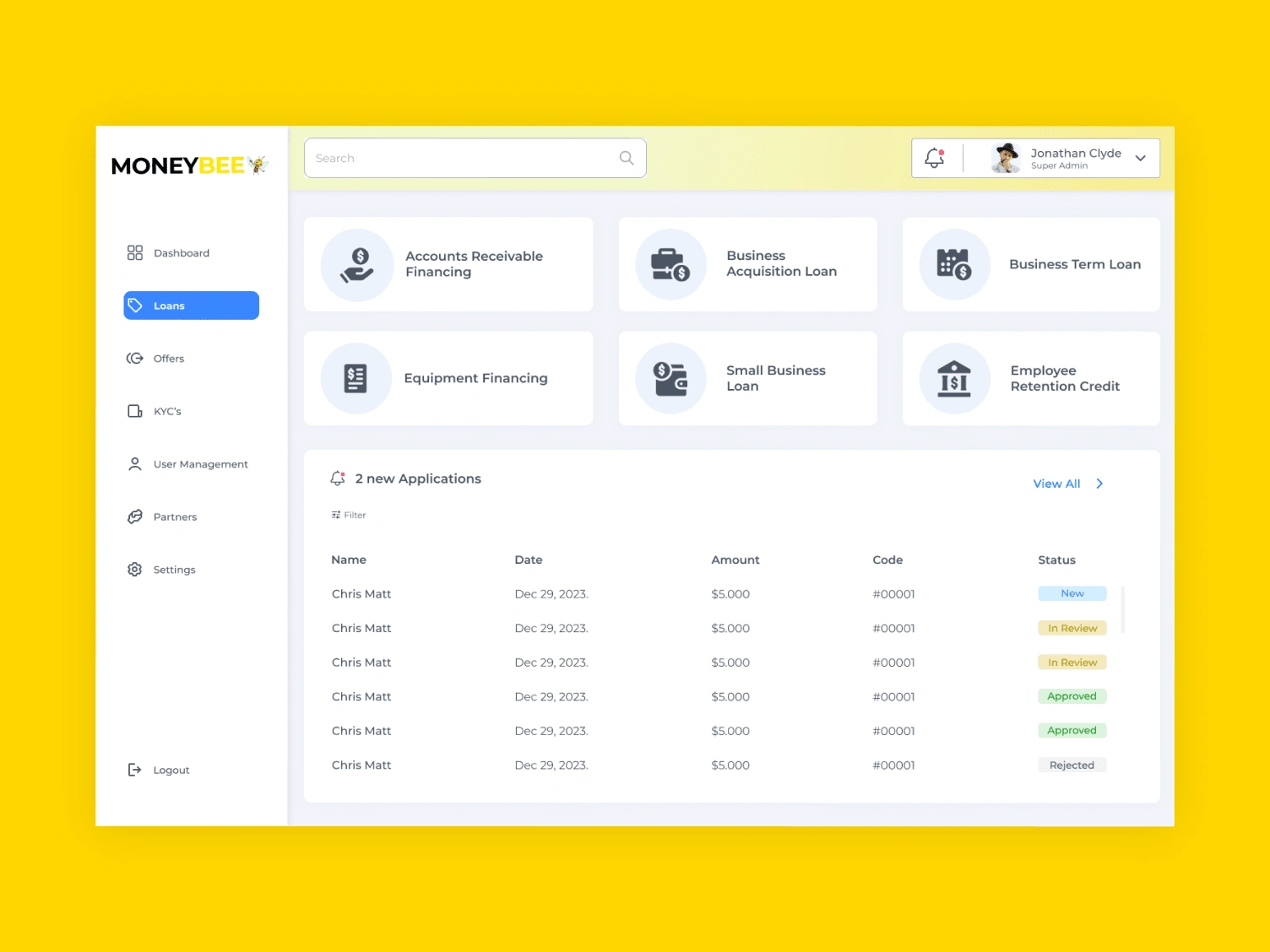Click Jonathan Clyde's profile avatar
Screen dimensions: 1270x952
tap(1006, 158)
